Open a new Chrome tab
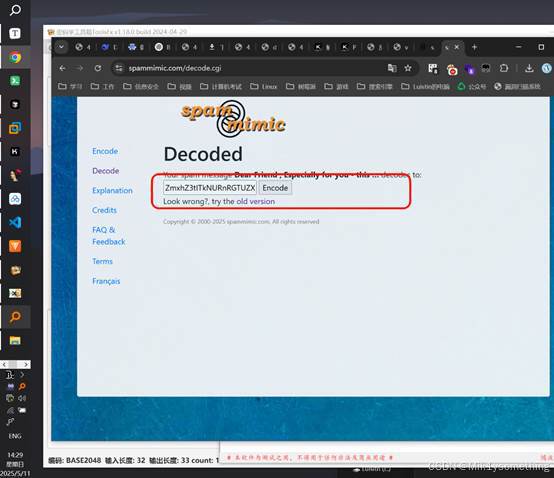 [475, 47]
